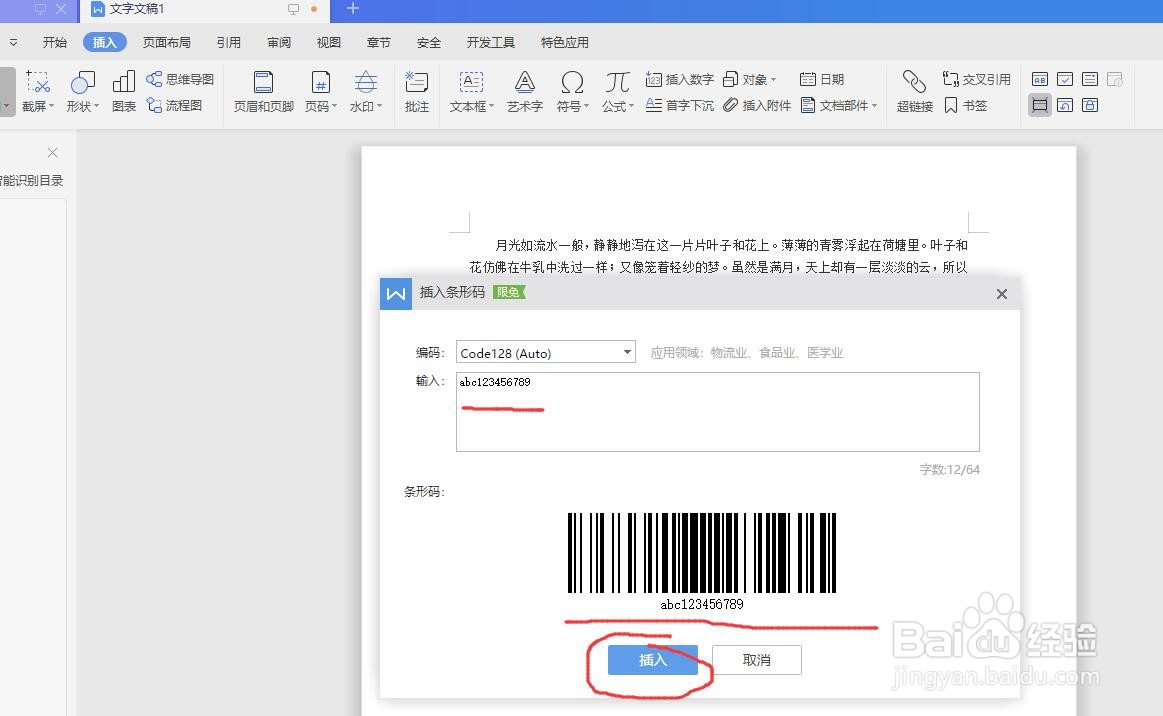1163x716 pixels.
Task: Open a new document tab (+)
Action: 353,9
